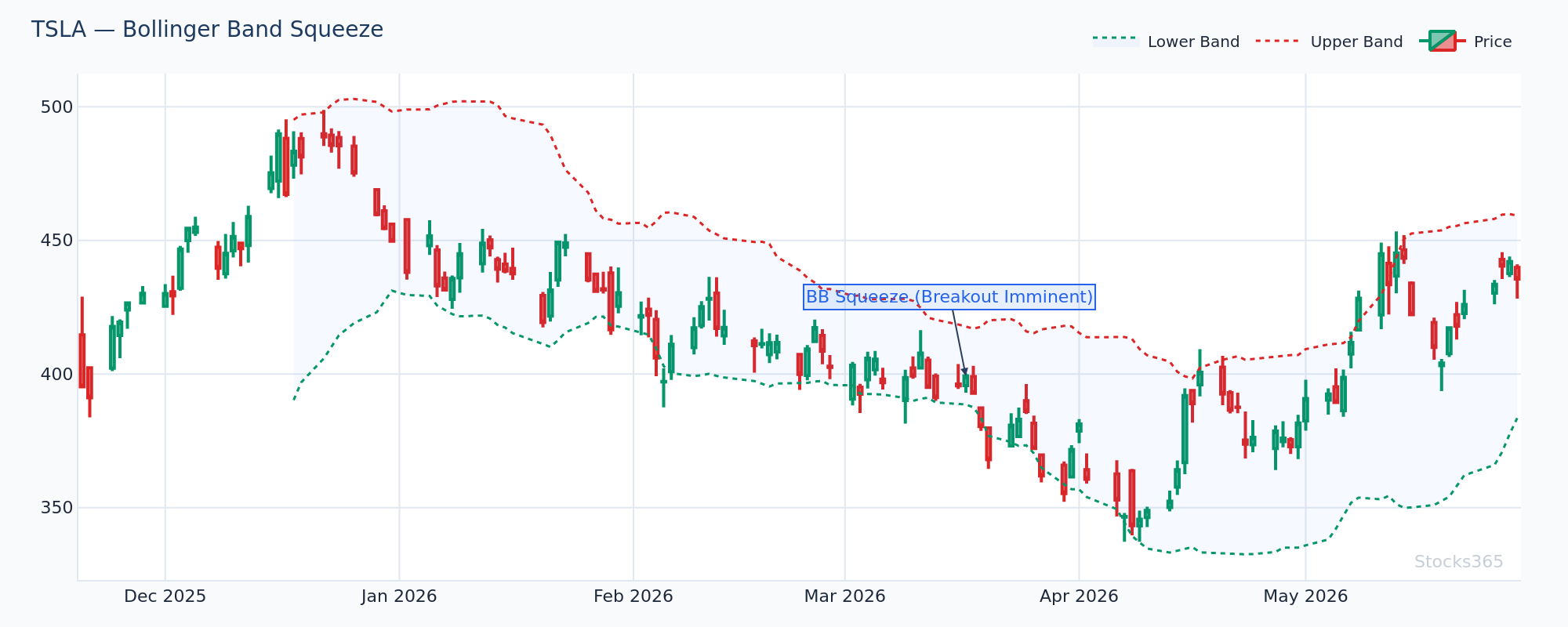This screenshot has height=627, width=1568.
Task: Click the 400 y-axis tick label
Action: [x=56, y=375]
